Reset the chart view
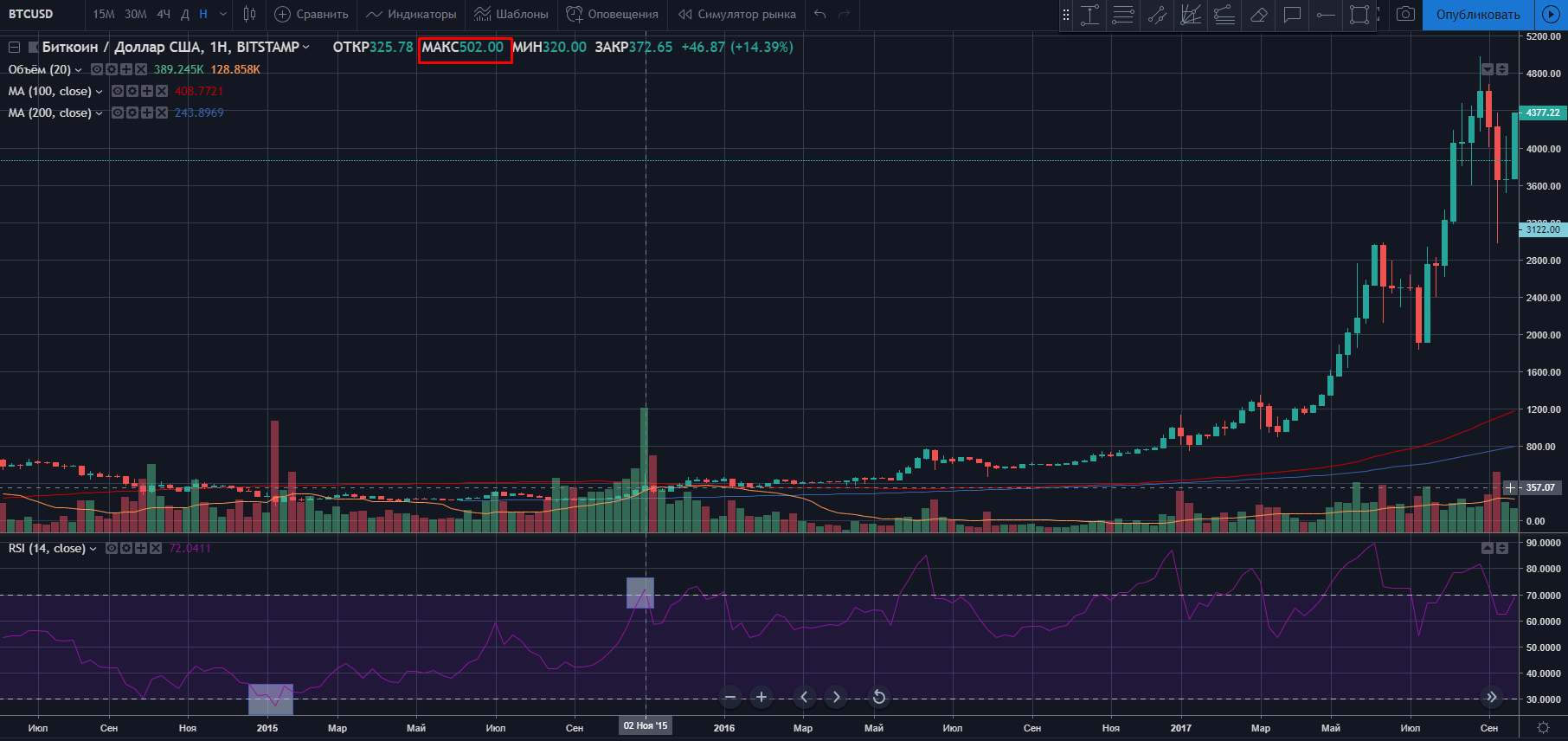This screenshot has height=741, width=1568. [x=878, y=697]
